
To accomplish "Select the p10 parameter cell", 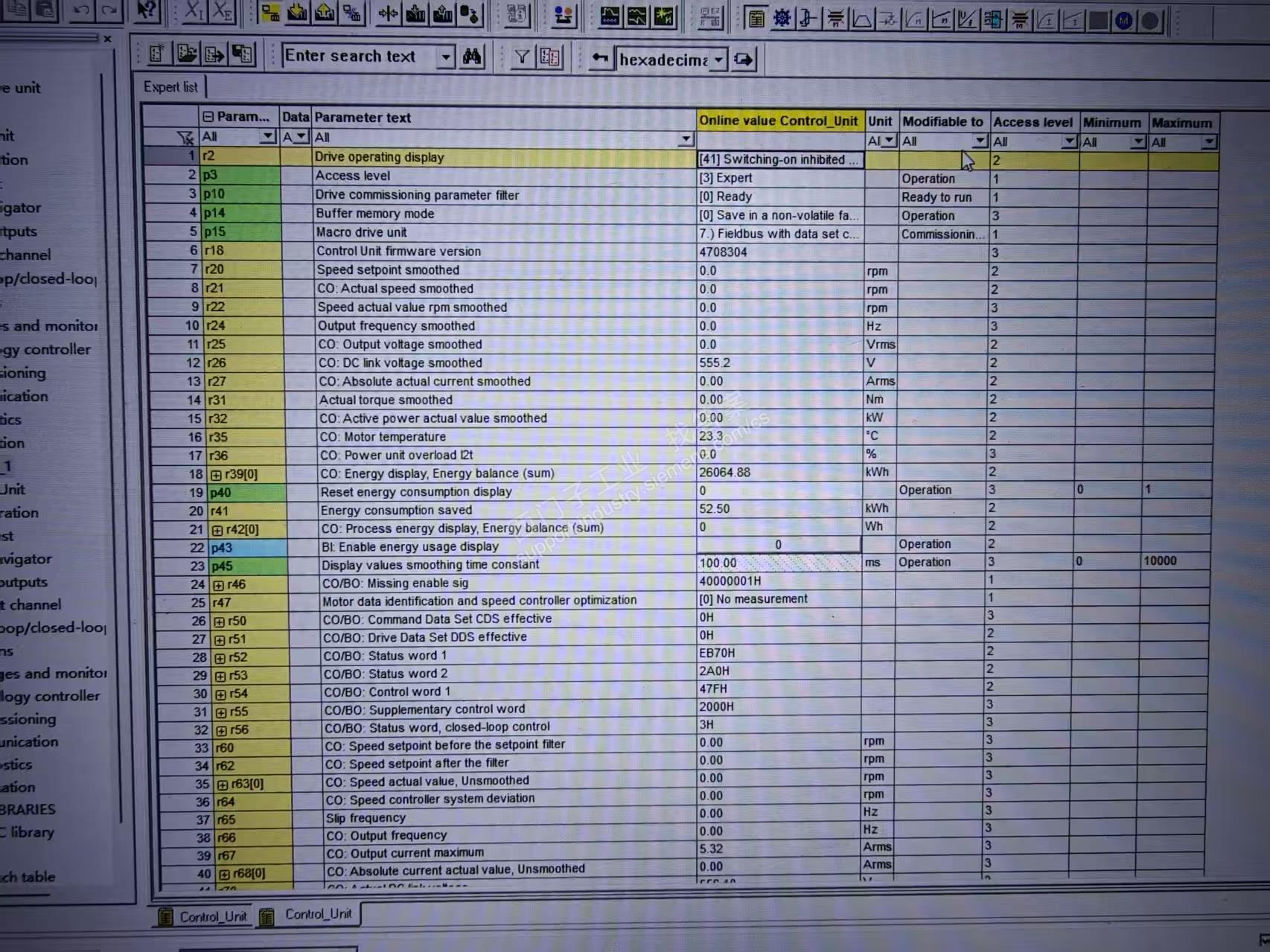I will (x=240, y=194).
